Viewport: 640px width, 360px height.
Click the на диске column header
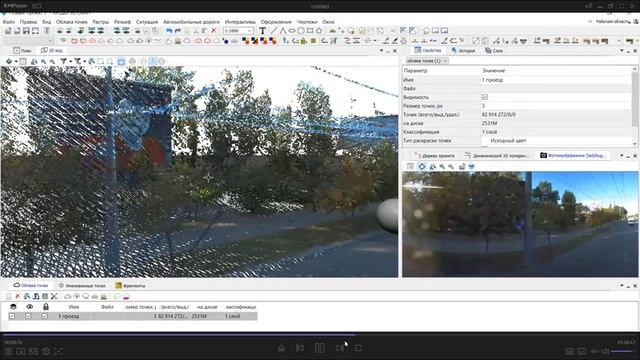pos(207,307)
